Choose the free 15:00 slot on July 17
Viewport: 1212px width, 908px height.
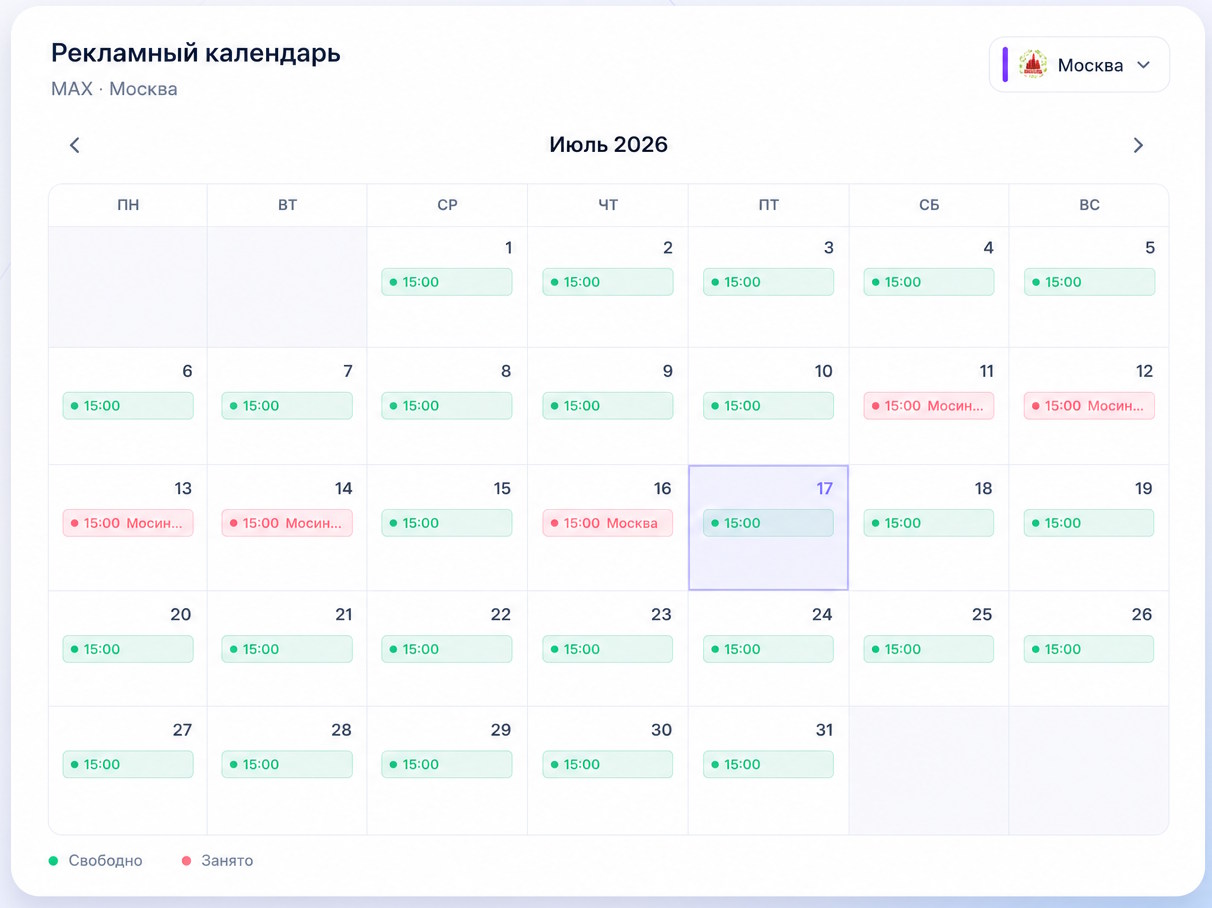tap(768, 523)
